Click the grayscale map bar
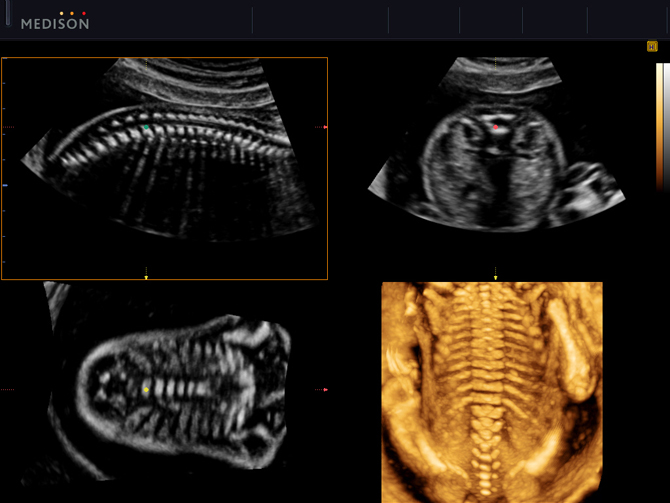The image size is (670, 503). (667, 127)
